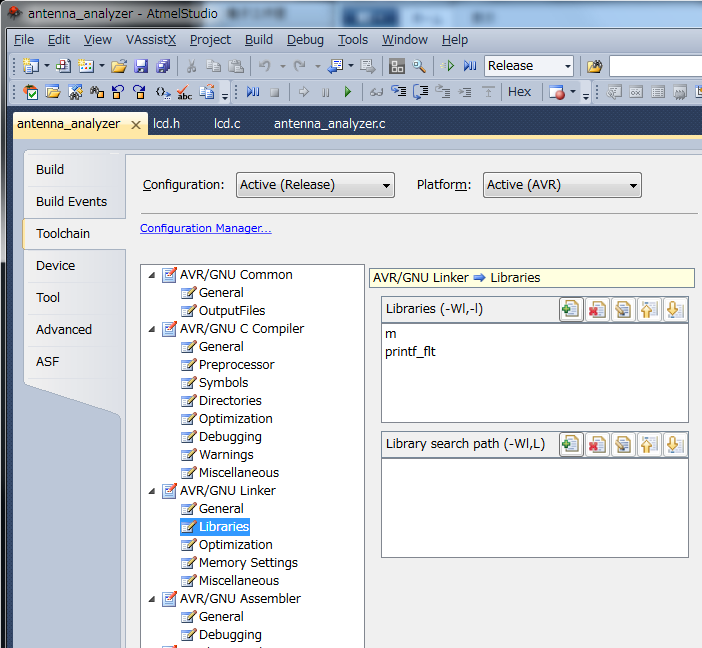Collapse the AVR/GNU Common tree node
The width and height of the screenshot is (702, 648).
(152, 275)
